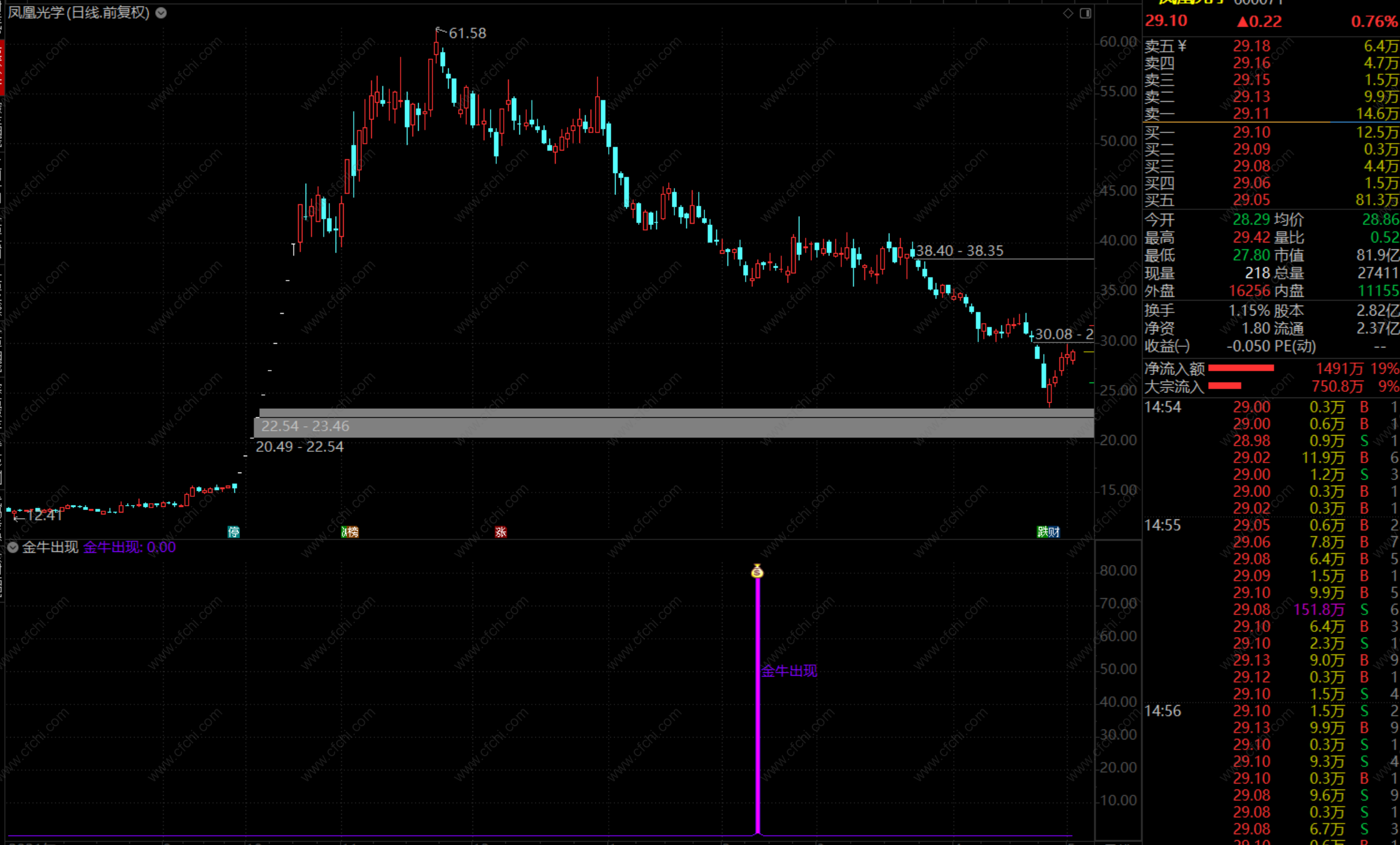Click the teal 停 event marker
Screen dimensions: 1400x845
234,532
